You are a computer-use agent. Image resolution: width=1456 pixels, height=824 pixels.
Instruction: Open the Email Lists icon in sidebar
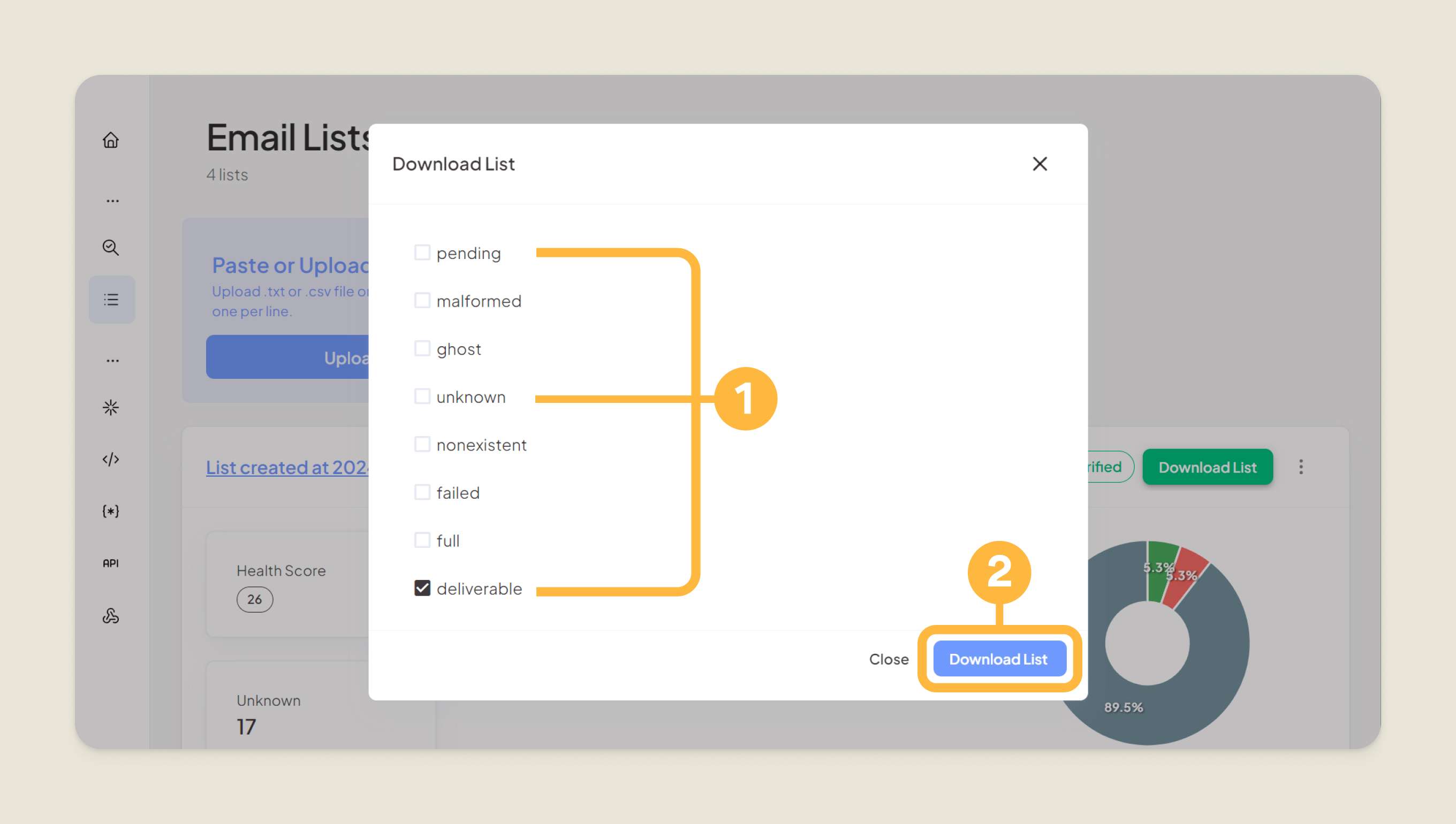[111, 300]
